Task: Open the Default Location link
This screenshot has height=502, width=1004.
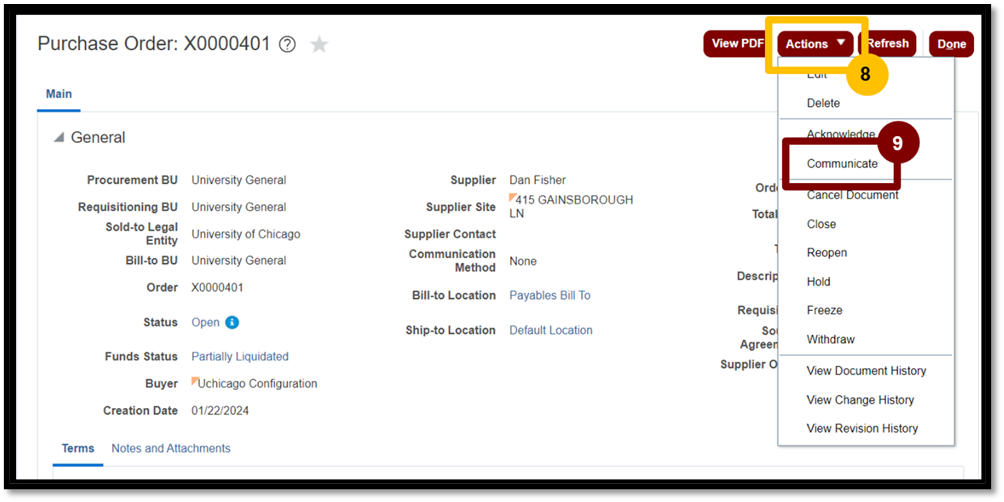Action: [x=551, y=330]
